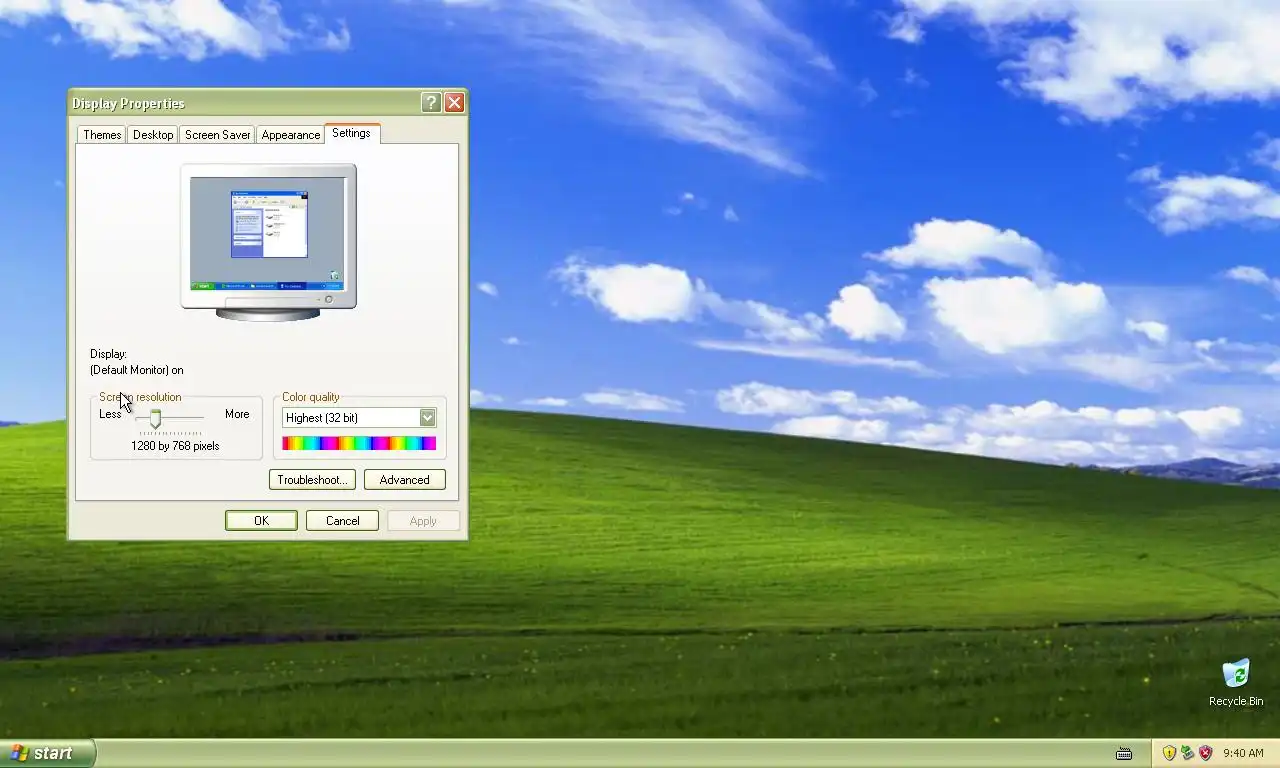Open the red shield security alert tray icon
This screenshot has width=1280, height=768.
click(x=1205, y=753)
